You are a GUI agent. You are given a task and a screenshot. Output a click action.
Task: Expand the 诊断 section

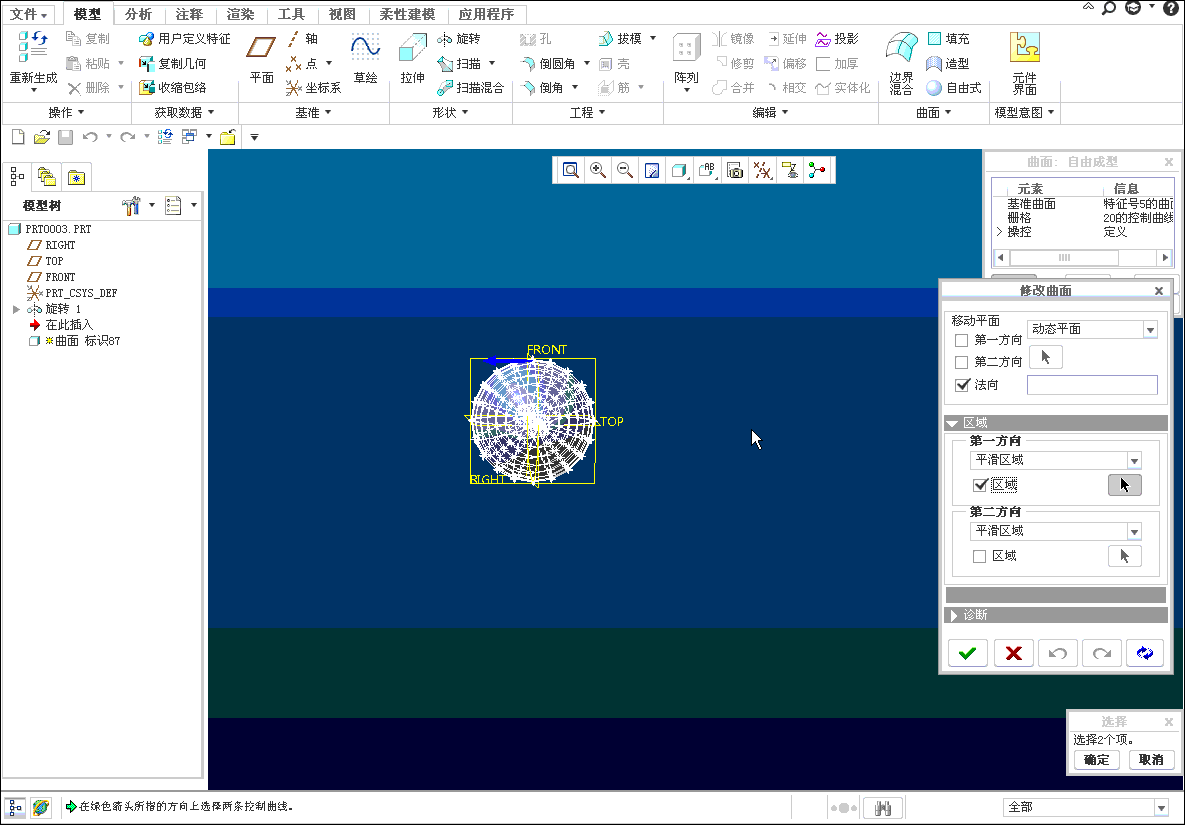[x=1056, y=615]
